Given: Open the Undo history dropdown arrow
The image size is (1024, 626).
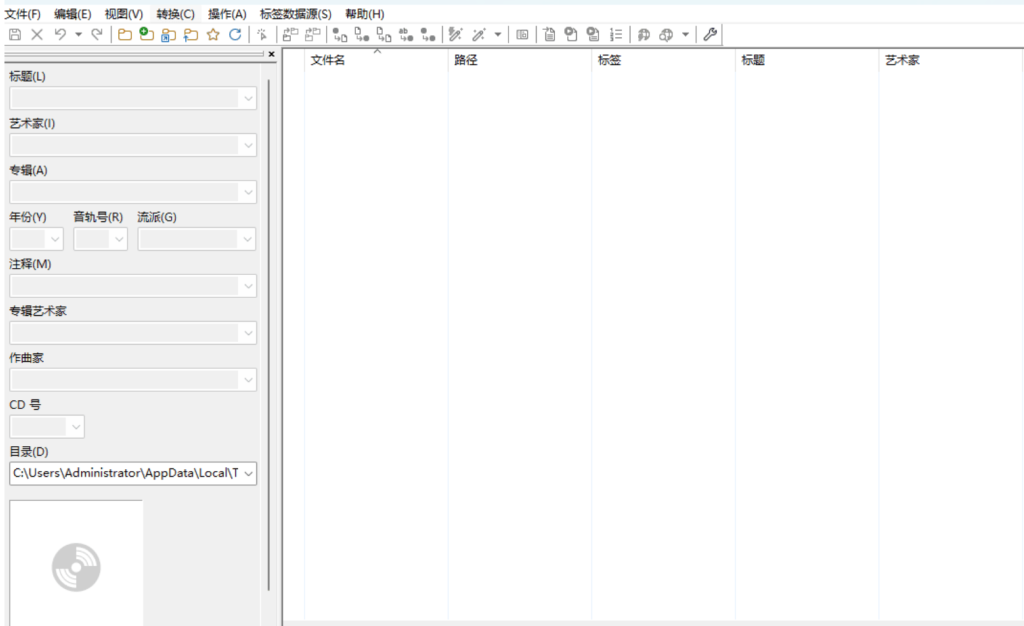Looking at the screenshot, I should pos(78,35).
